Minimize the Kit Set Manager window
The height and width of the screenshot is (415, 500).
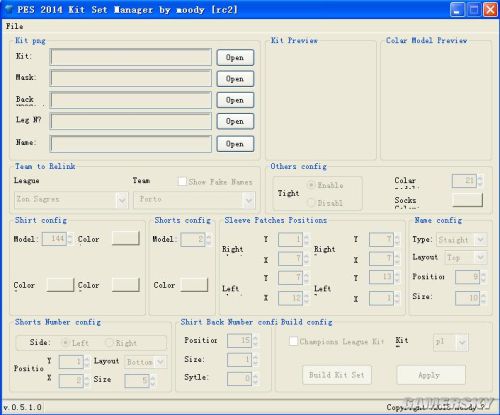[x=457, y=10]
